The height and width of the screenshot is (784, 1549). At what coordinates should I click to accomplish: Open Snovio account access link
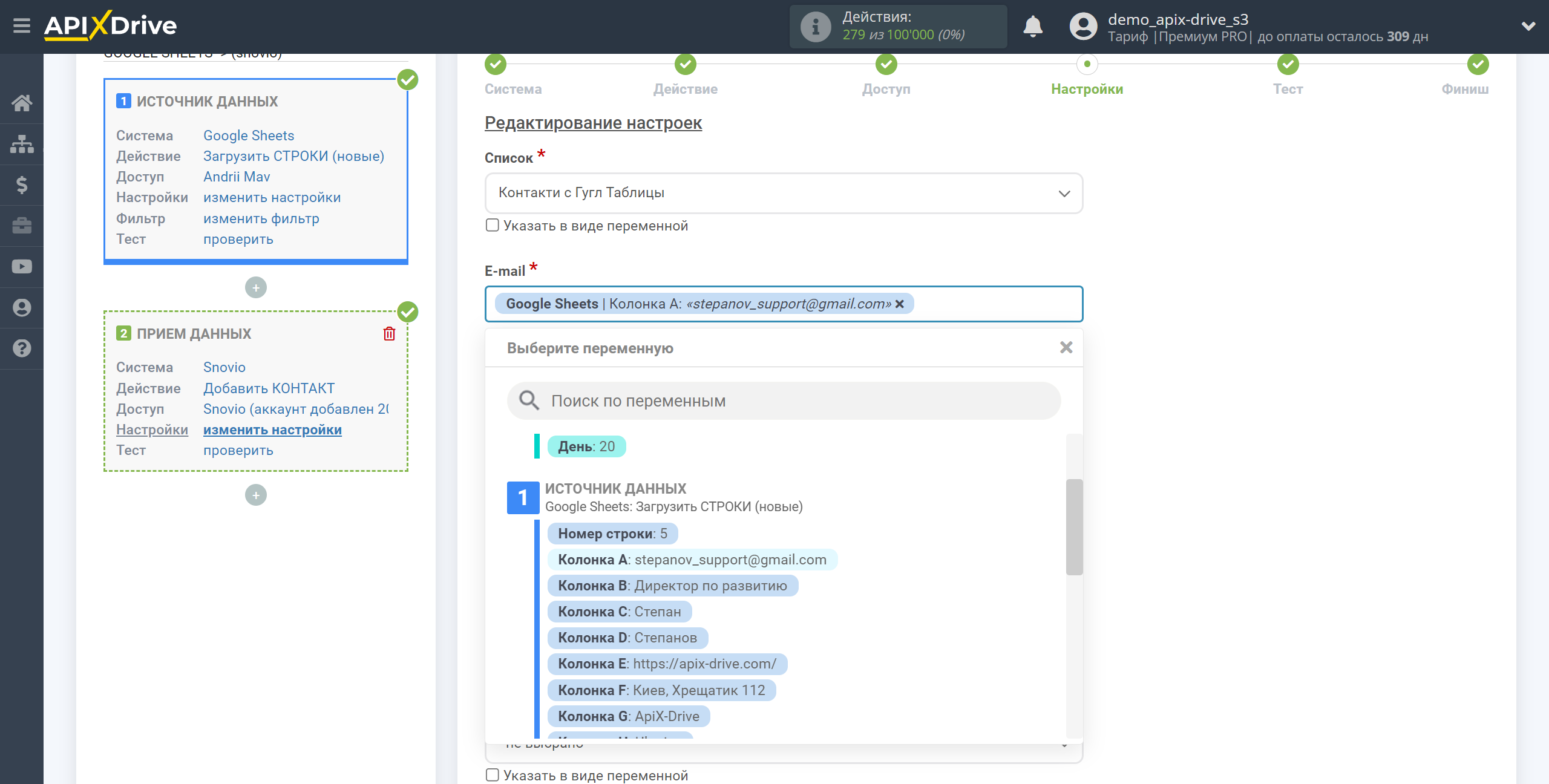click(296, 409)
